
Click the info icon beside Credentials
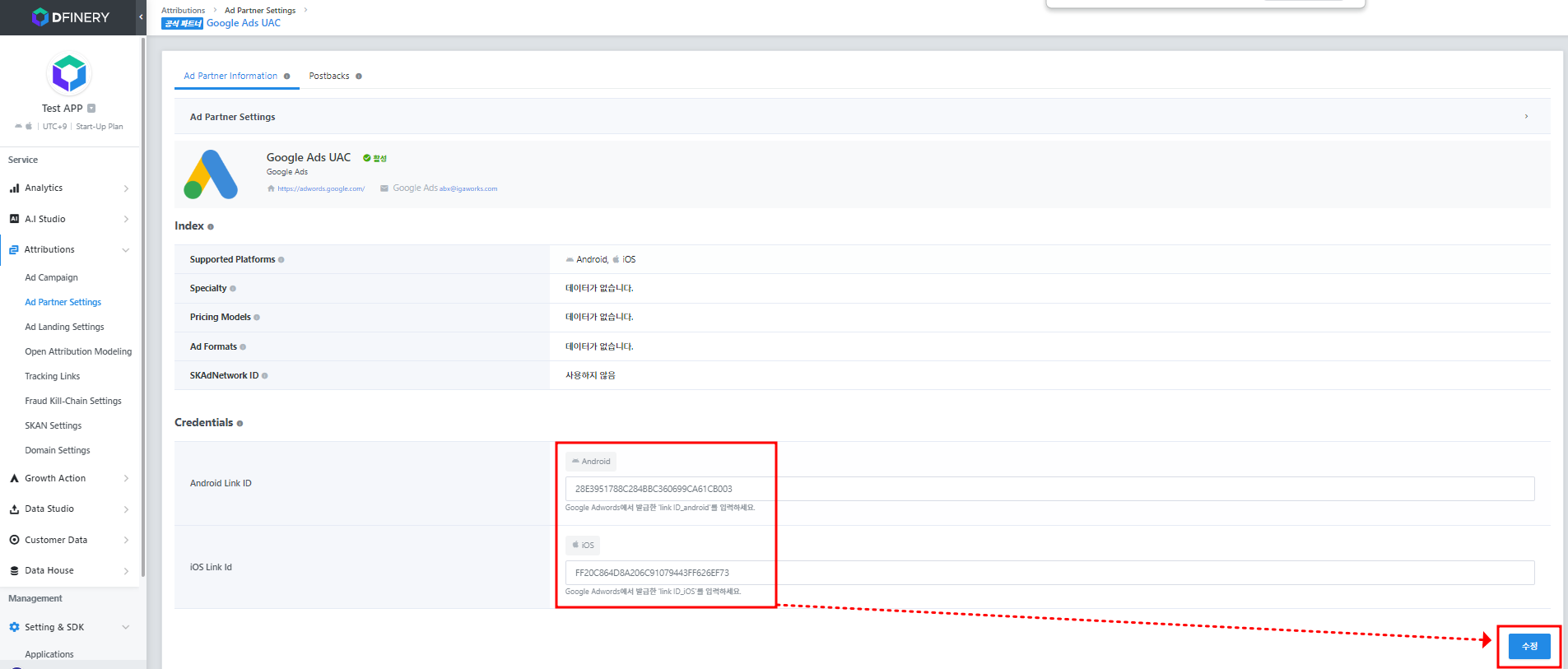(x=240, y=424)
